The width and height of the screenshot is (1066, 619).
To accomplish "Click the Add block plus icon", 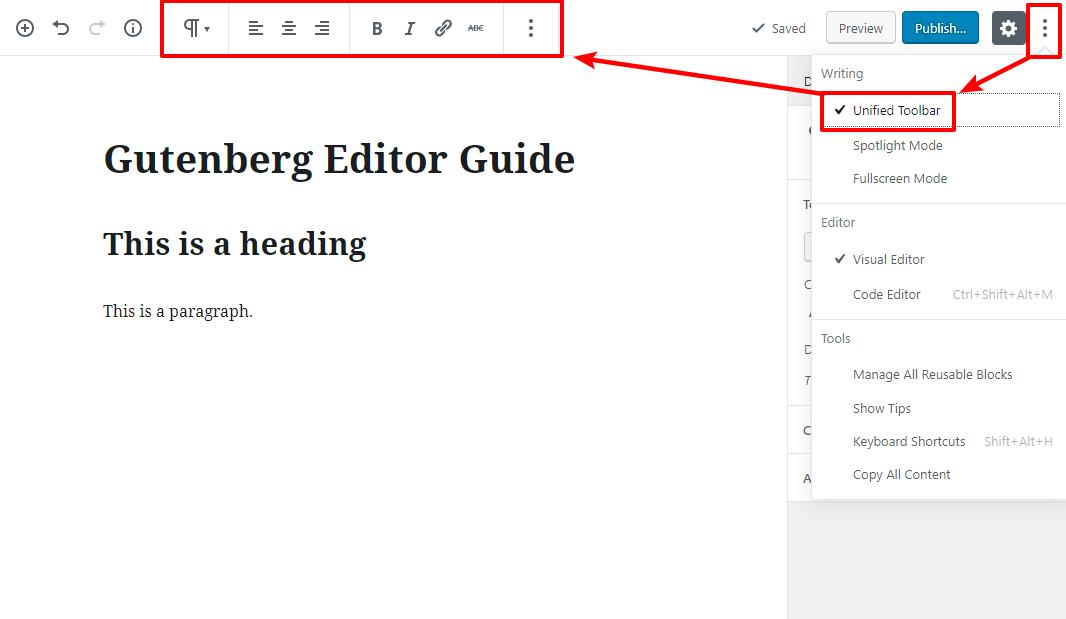I will click(x=25, y=28).
